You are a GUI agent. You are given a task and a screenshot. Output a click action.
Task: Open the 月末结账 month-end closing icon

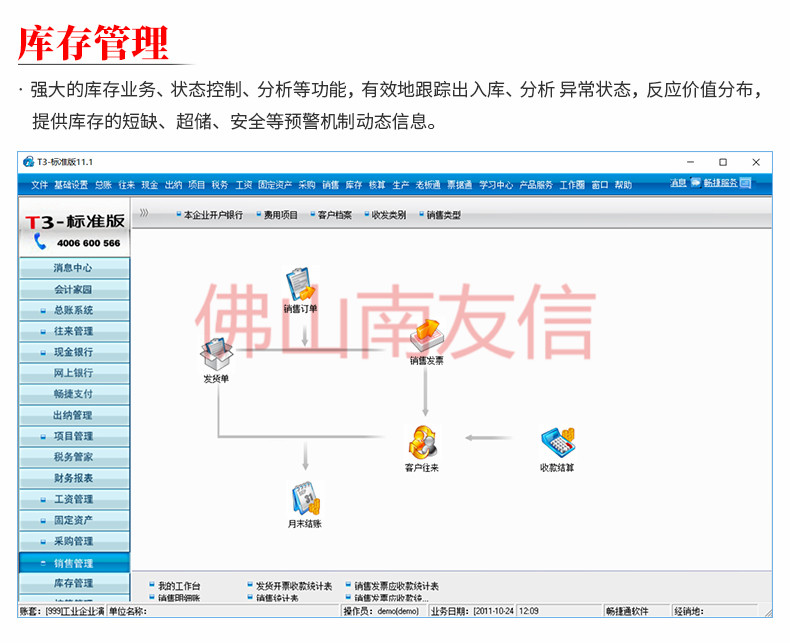[305, 498]
